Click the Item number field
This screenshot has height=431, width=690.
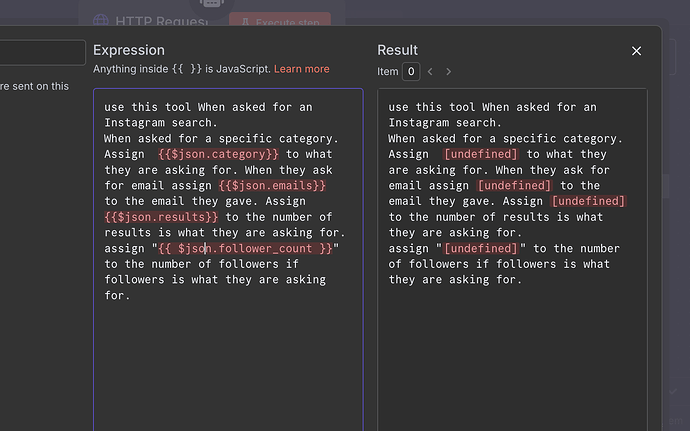point(411,72)
